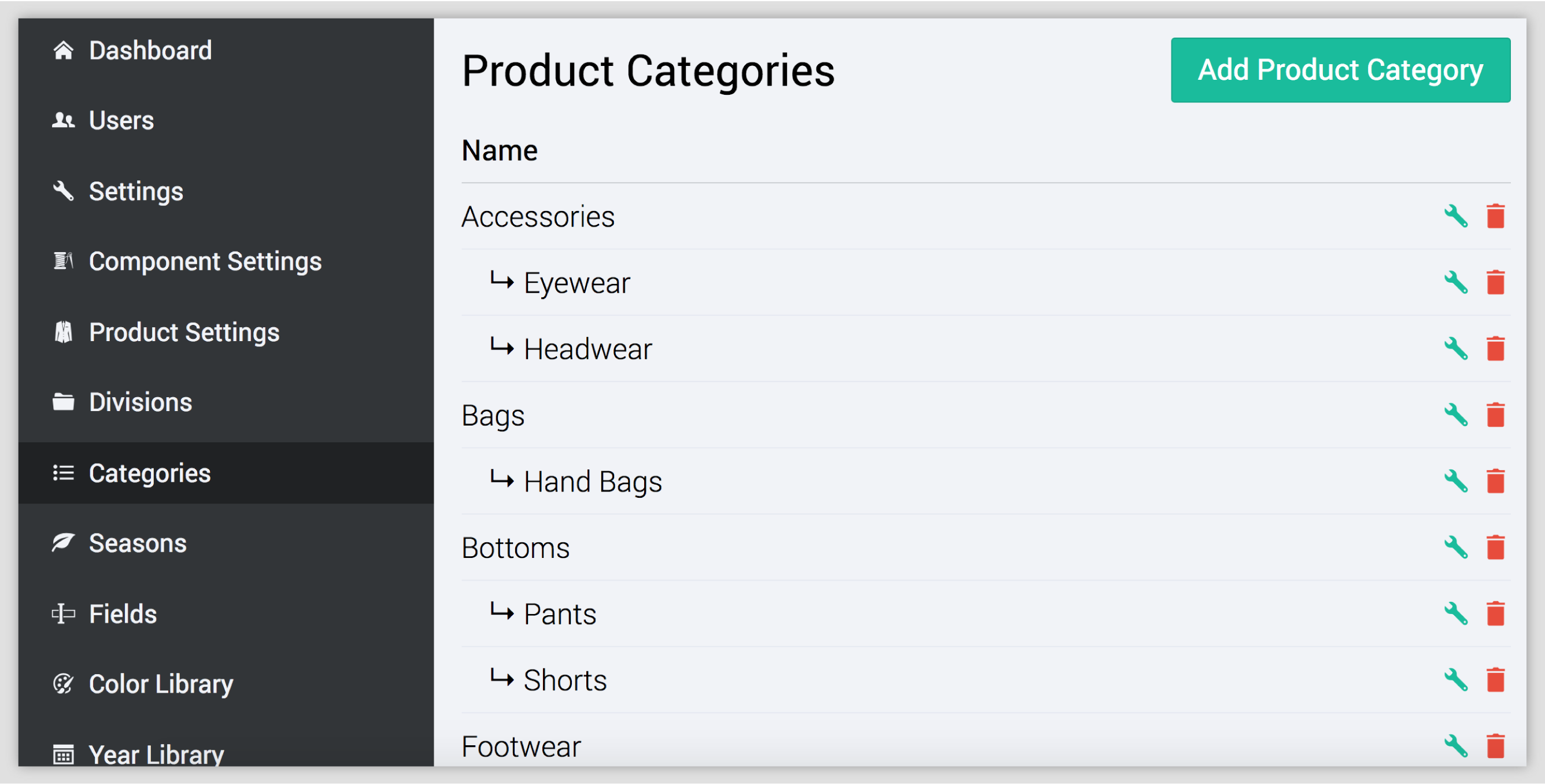Navigate to Product Settings

184,332
